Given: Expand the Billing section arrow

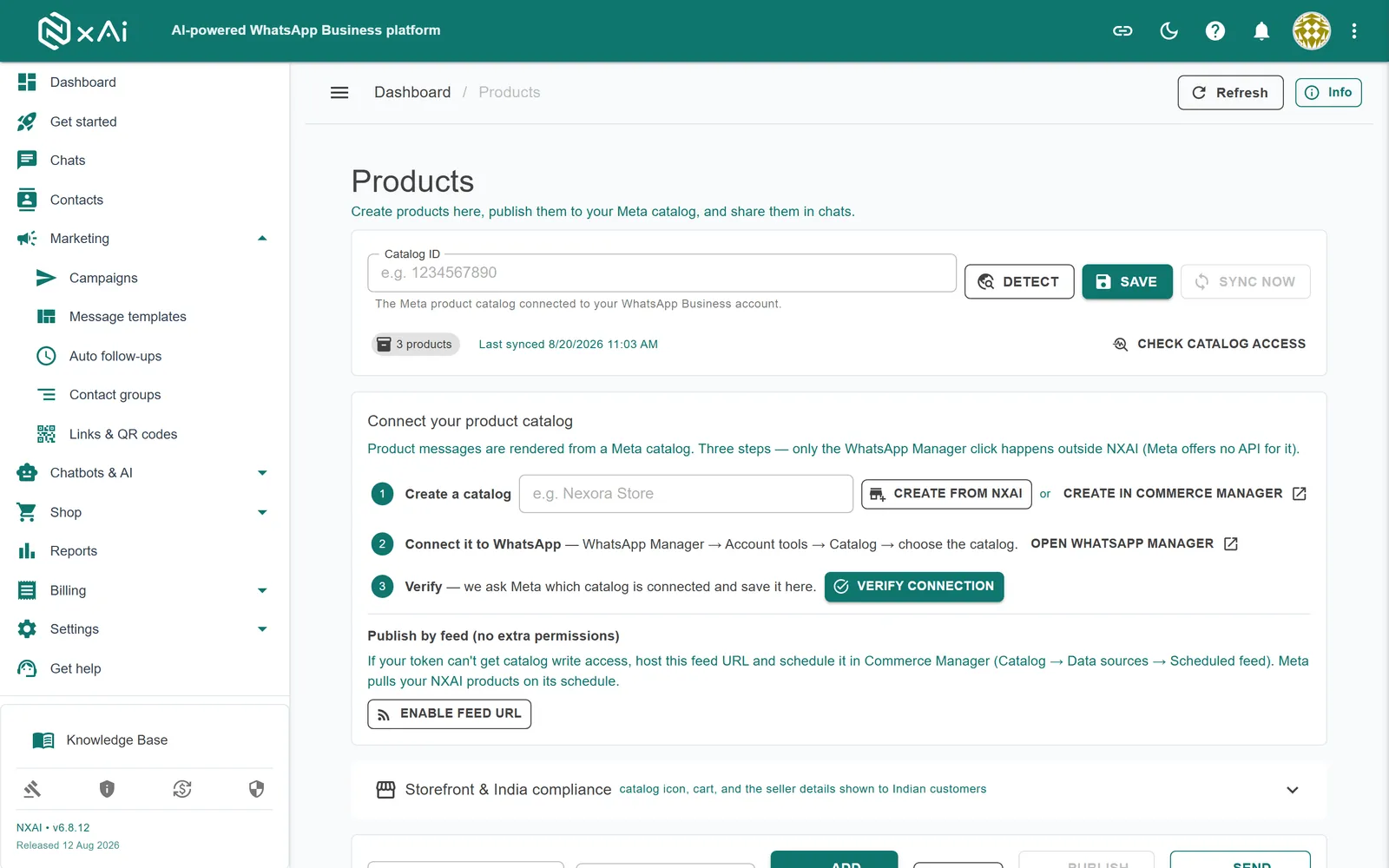Looking at the screenshot, I should click(262, 590).
